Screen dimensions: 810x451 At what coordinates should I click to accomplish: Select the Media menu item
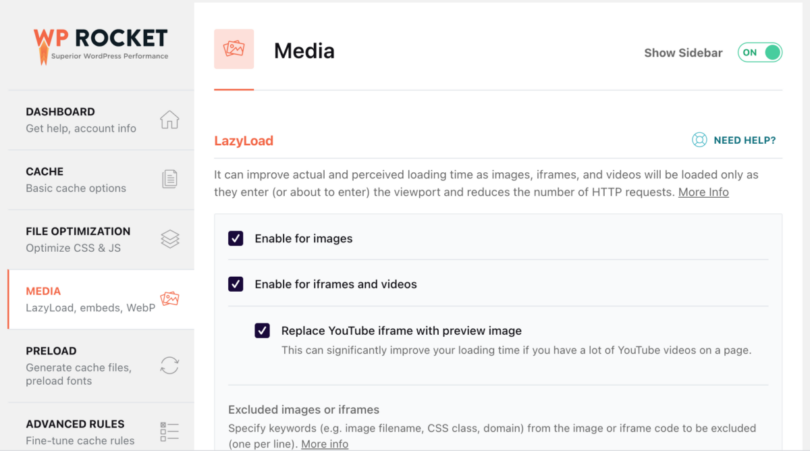(x=101, y=299)
